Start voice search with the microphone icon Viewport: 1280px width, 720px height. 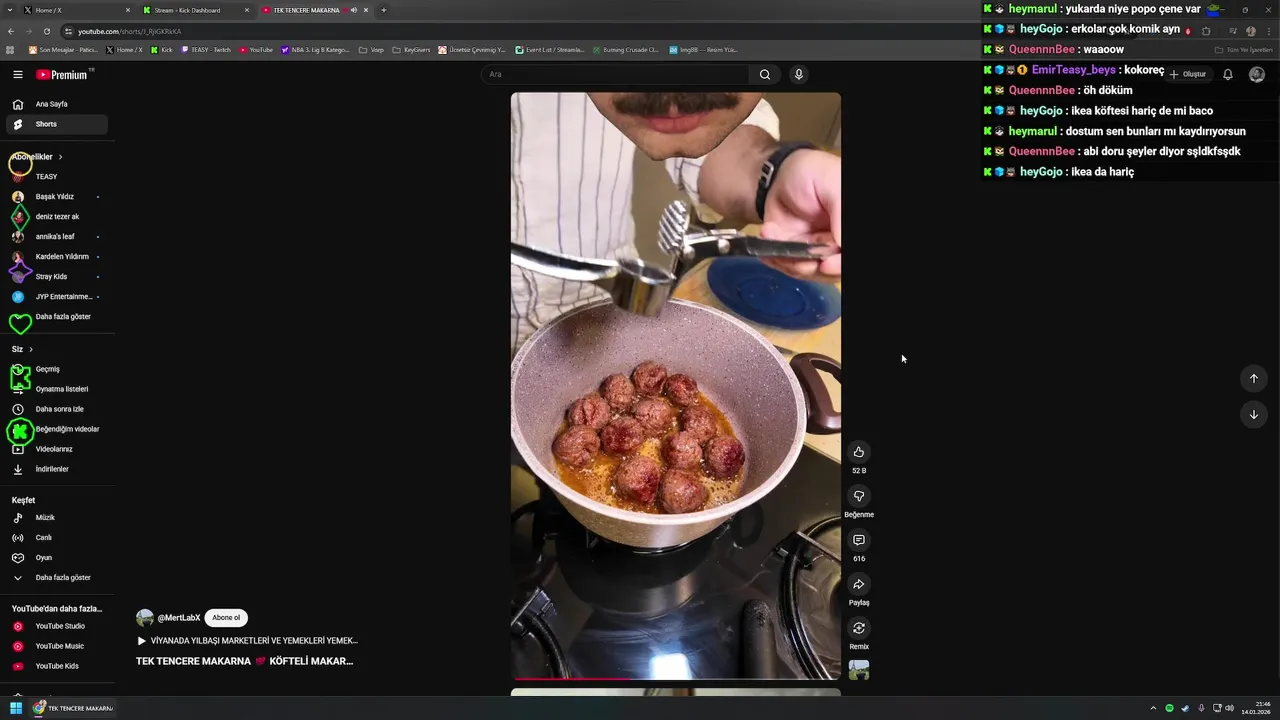[x=798, y=74]
